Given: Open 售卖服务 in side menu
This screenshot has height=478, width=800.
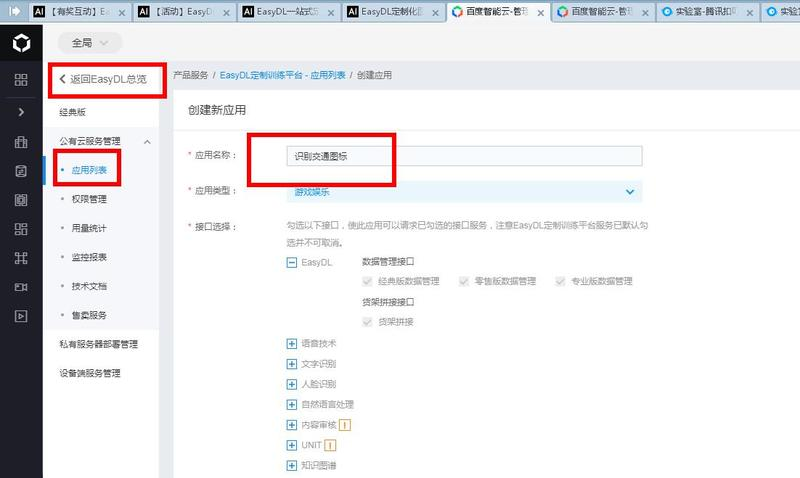Looking at the screenshot, I should click(89, 315).
